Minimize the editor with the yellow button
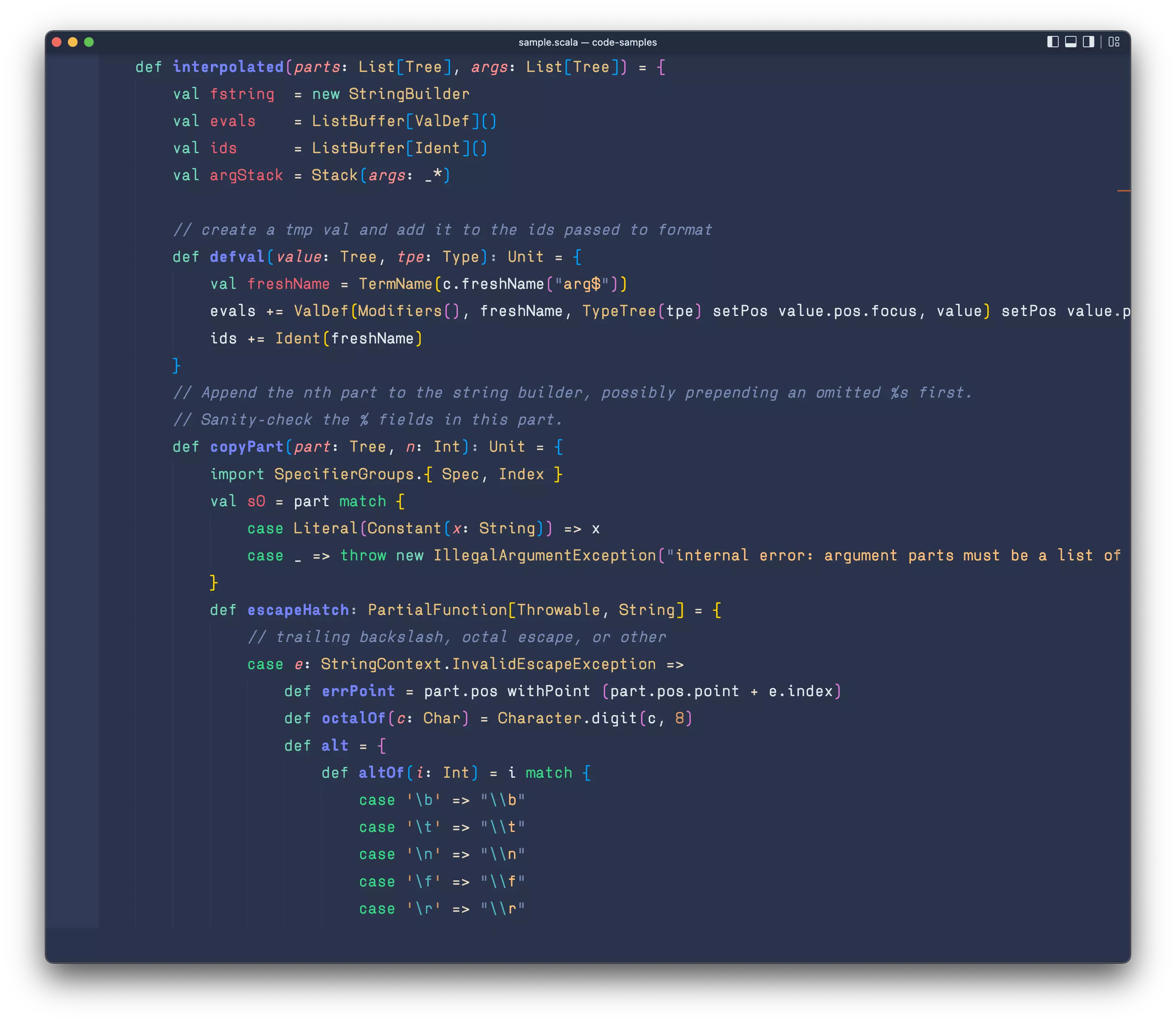This screenshot has width=1176, height=1023. tap(73, 42)
